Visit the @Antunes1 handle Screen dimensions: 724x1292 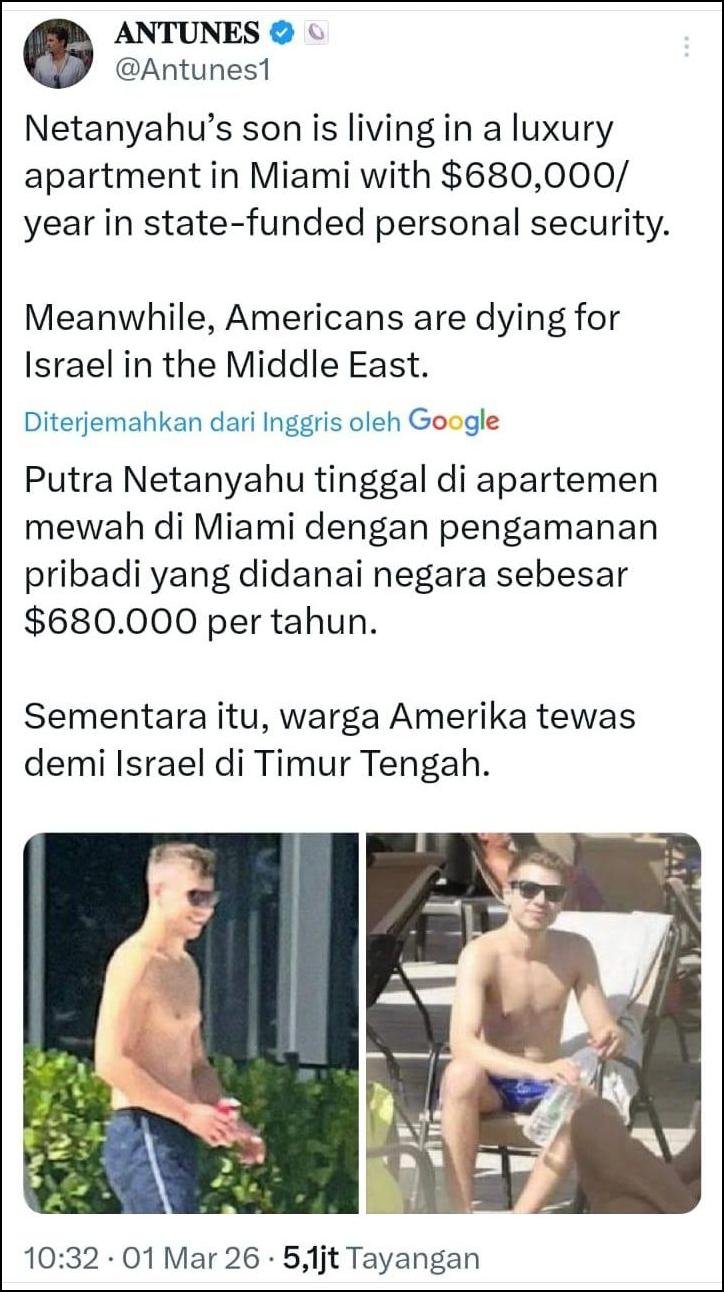click(192, 71)
